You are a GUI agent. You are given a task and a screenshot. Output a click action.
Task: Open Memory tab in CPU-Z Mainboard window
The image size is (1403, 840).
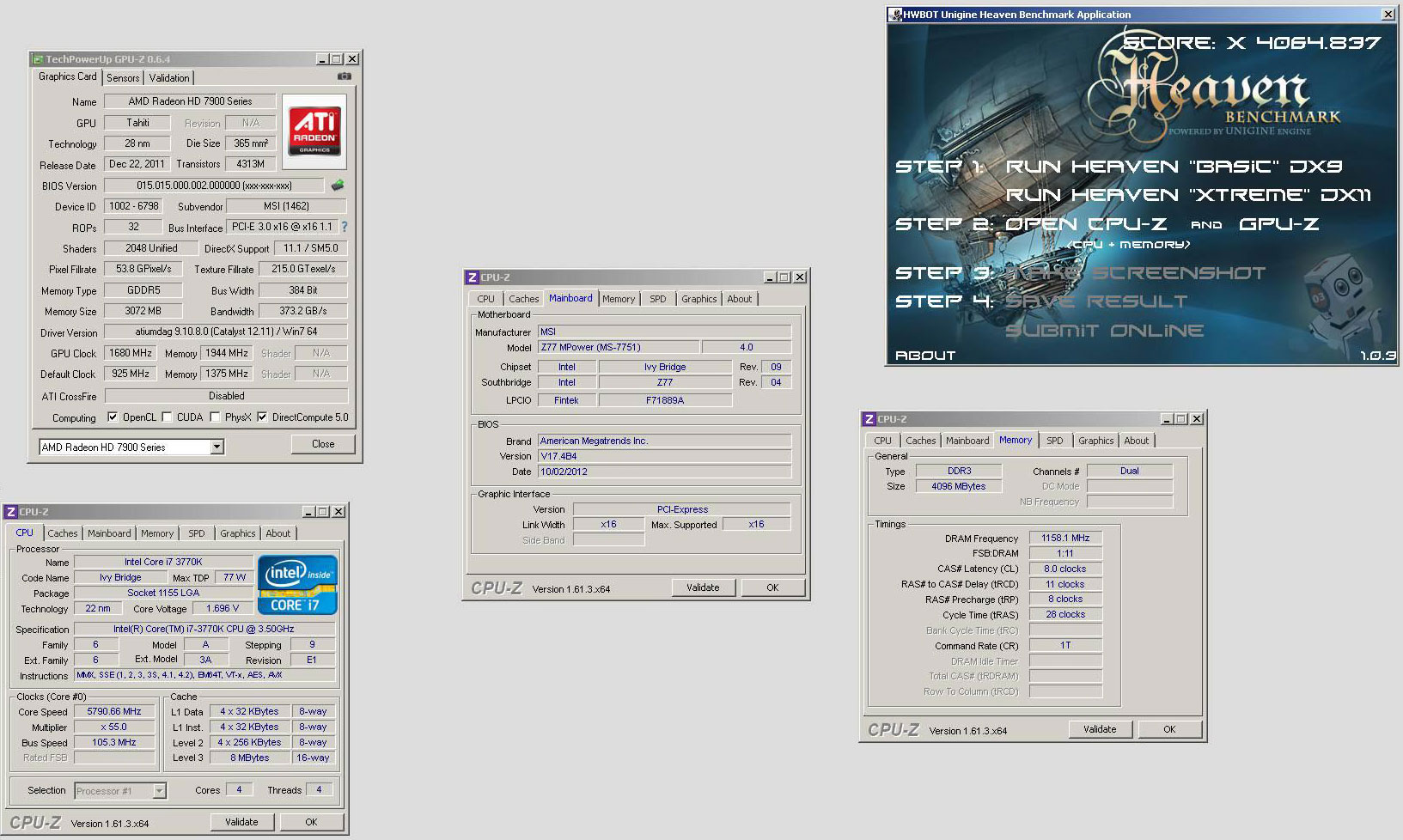(619, 299)
